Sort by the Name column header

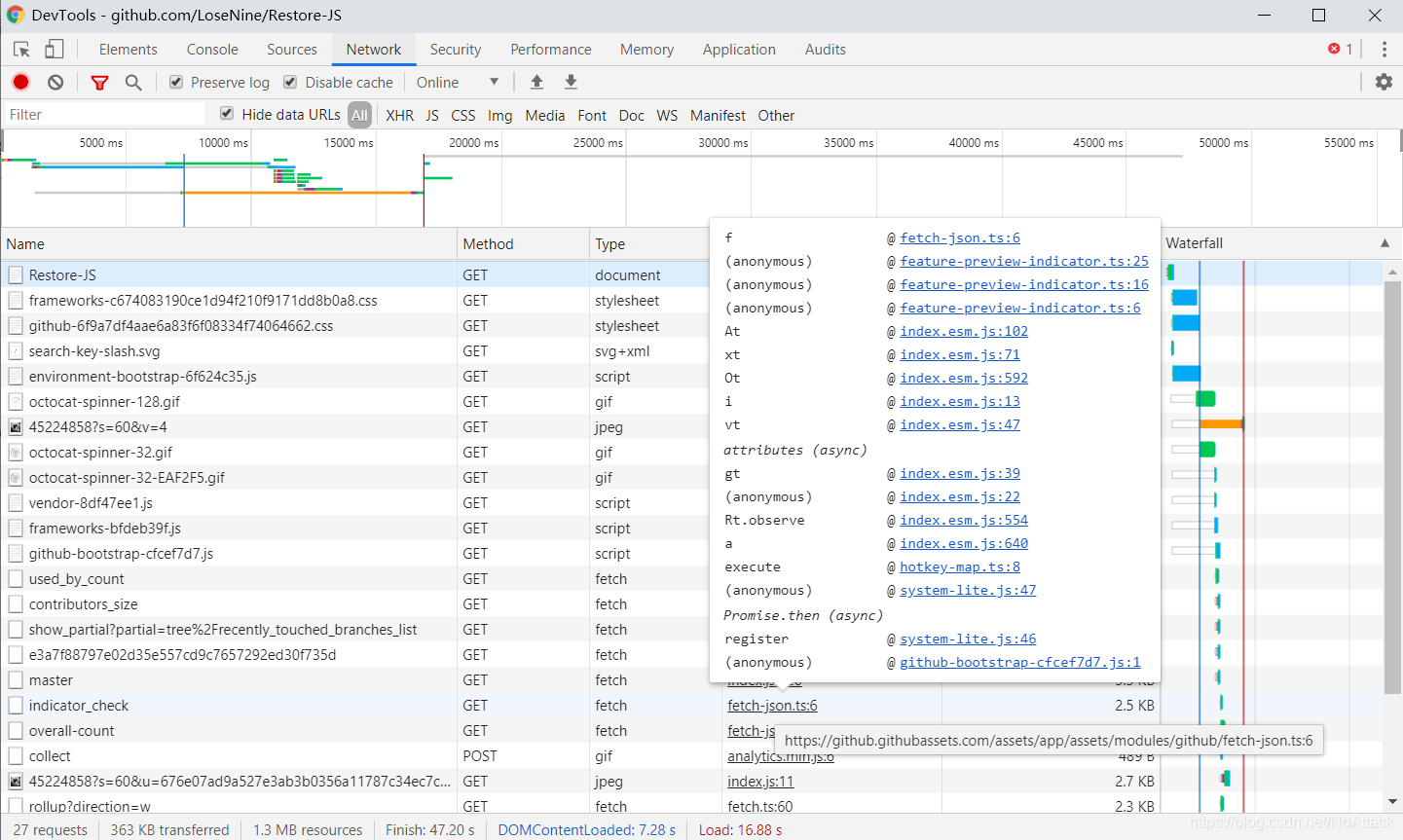(x=230, y=244)
